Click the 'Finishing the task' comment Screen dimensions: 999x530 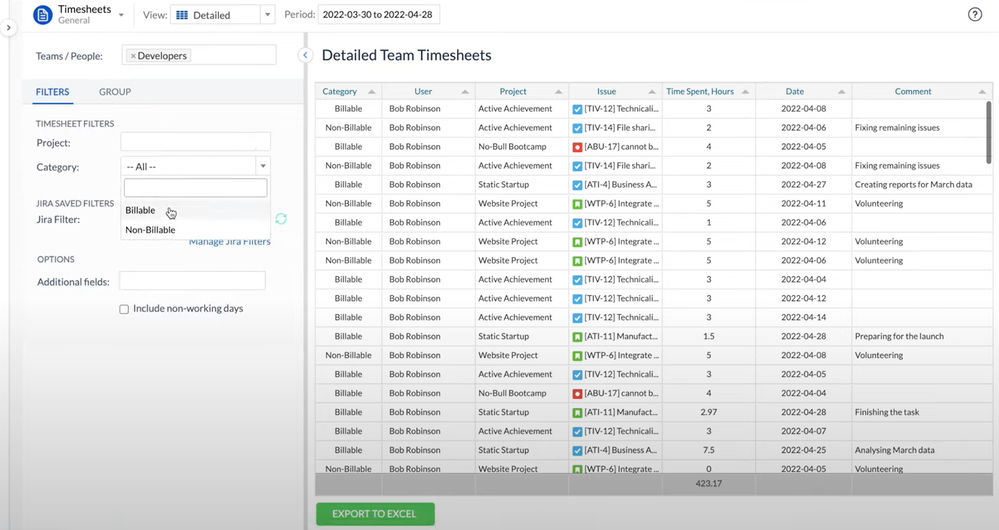[887, 412]
